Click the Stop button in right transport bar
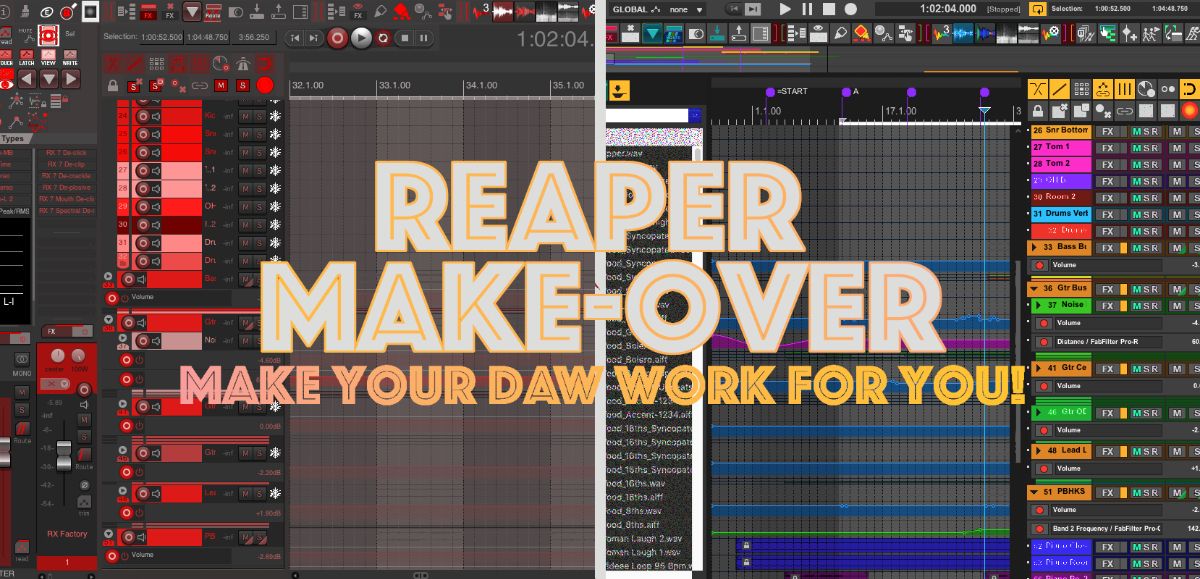 (830, 9)
